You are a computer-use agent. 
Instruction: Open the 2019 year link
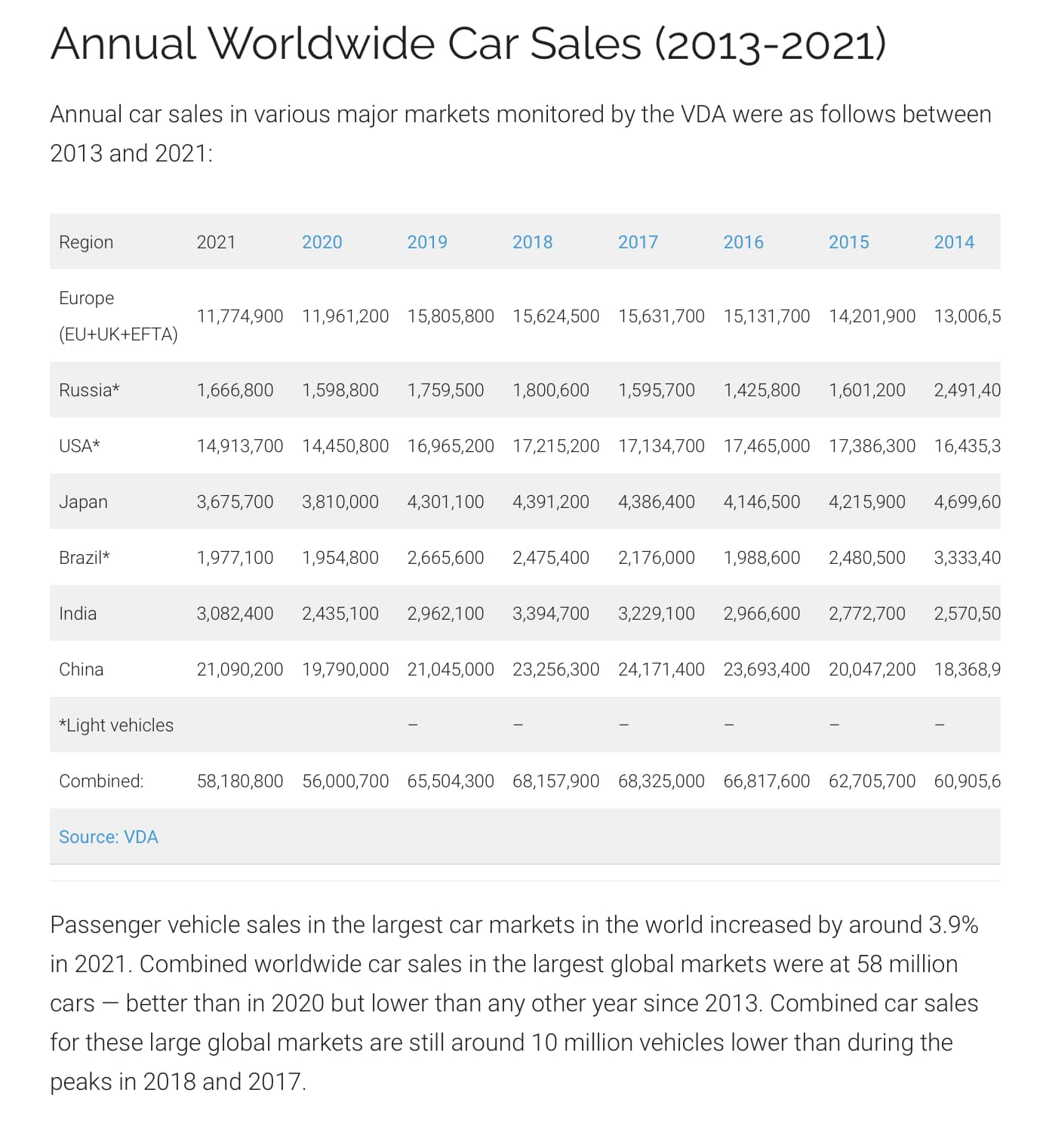tap(427, 242)
